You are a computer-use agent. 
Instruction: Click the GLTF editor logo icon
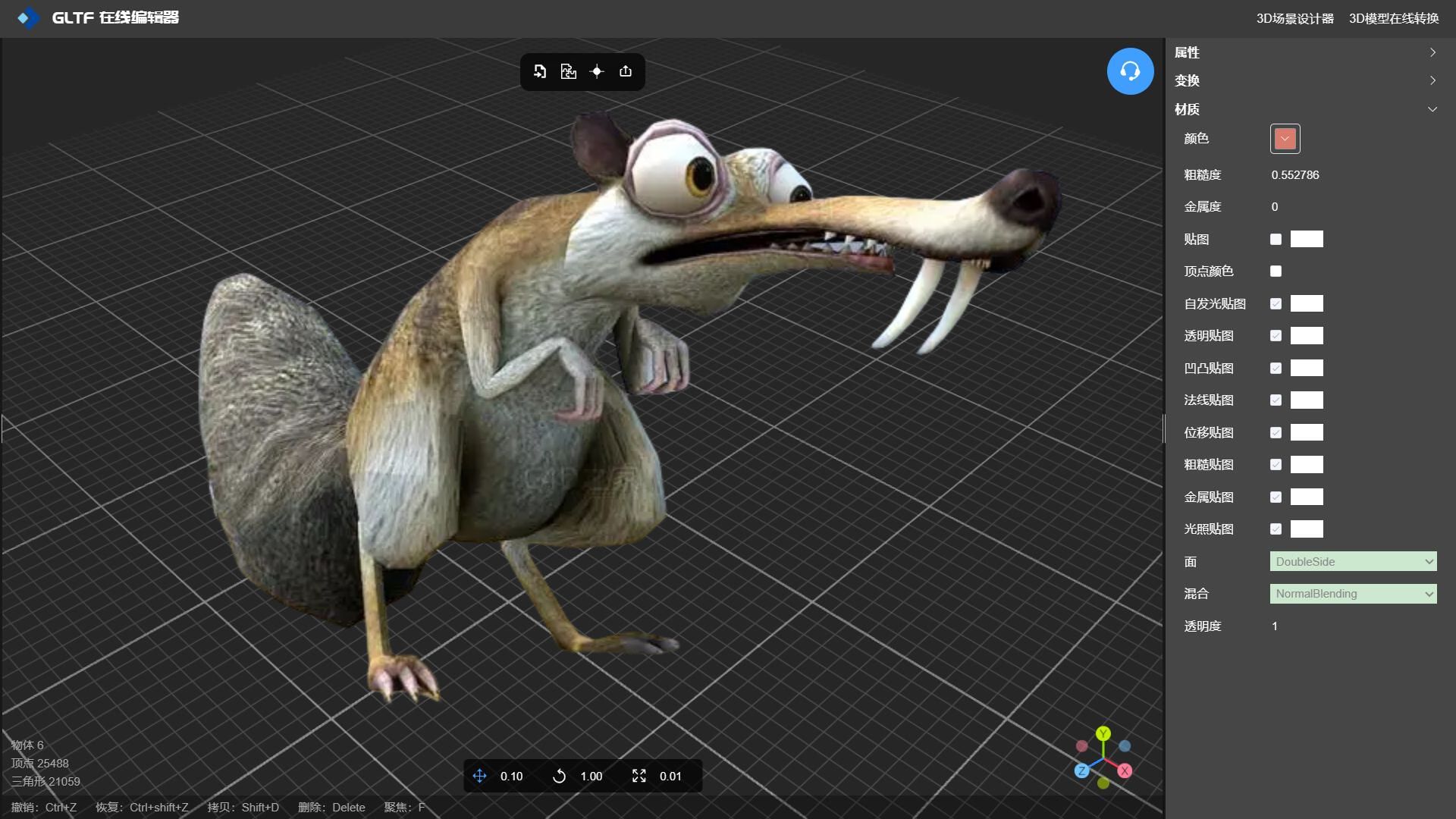click(x=28, y=17)
